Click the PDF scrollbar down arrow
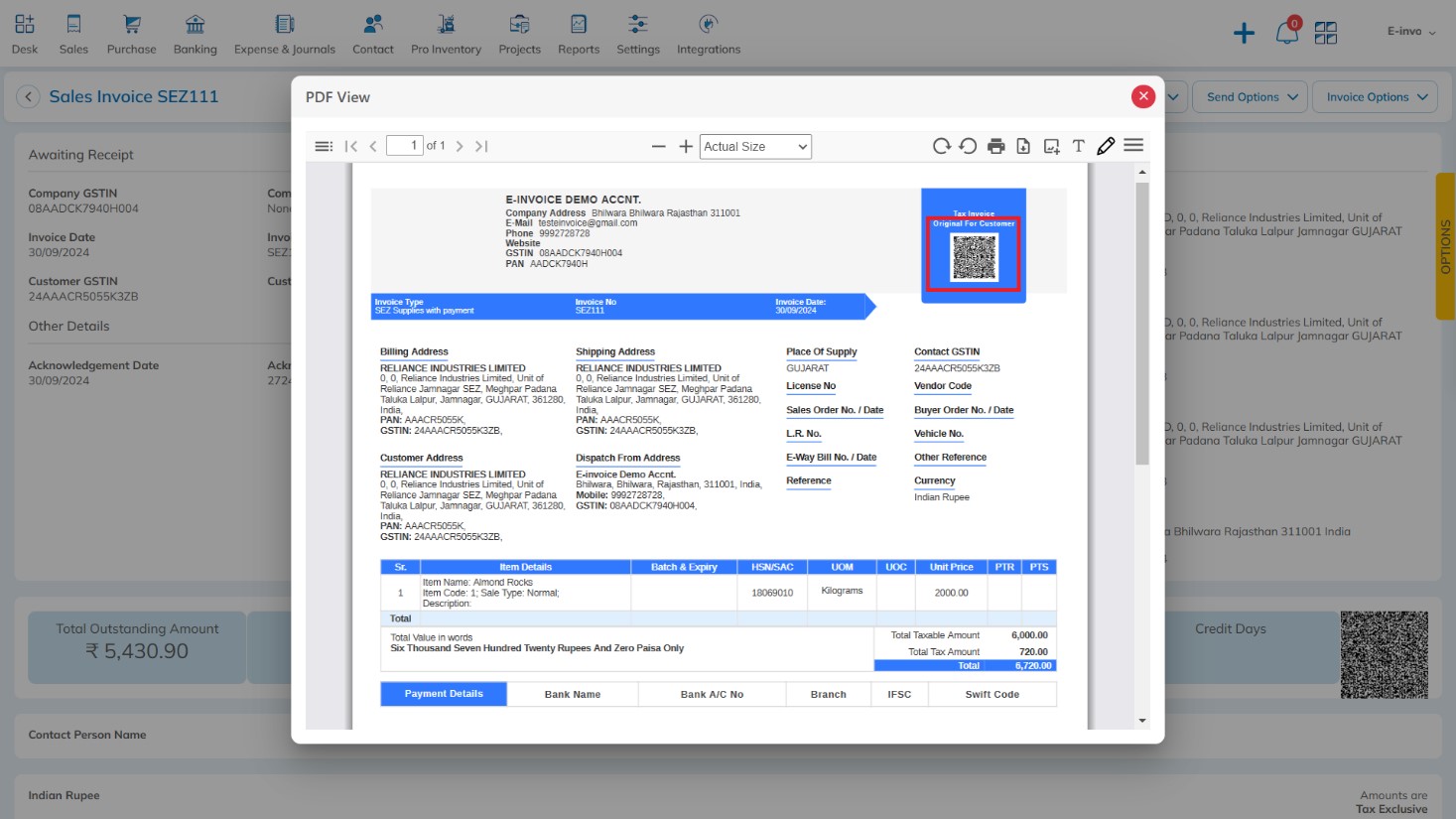 1142,721
